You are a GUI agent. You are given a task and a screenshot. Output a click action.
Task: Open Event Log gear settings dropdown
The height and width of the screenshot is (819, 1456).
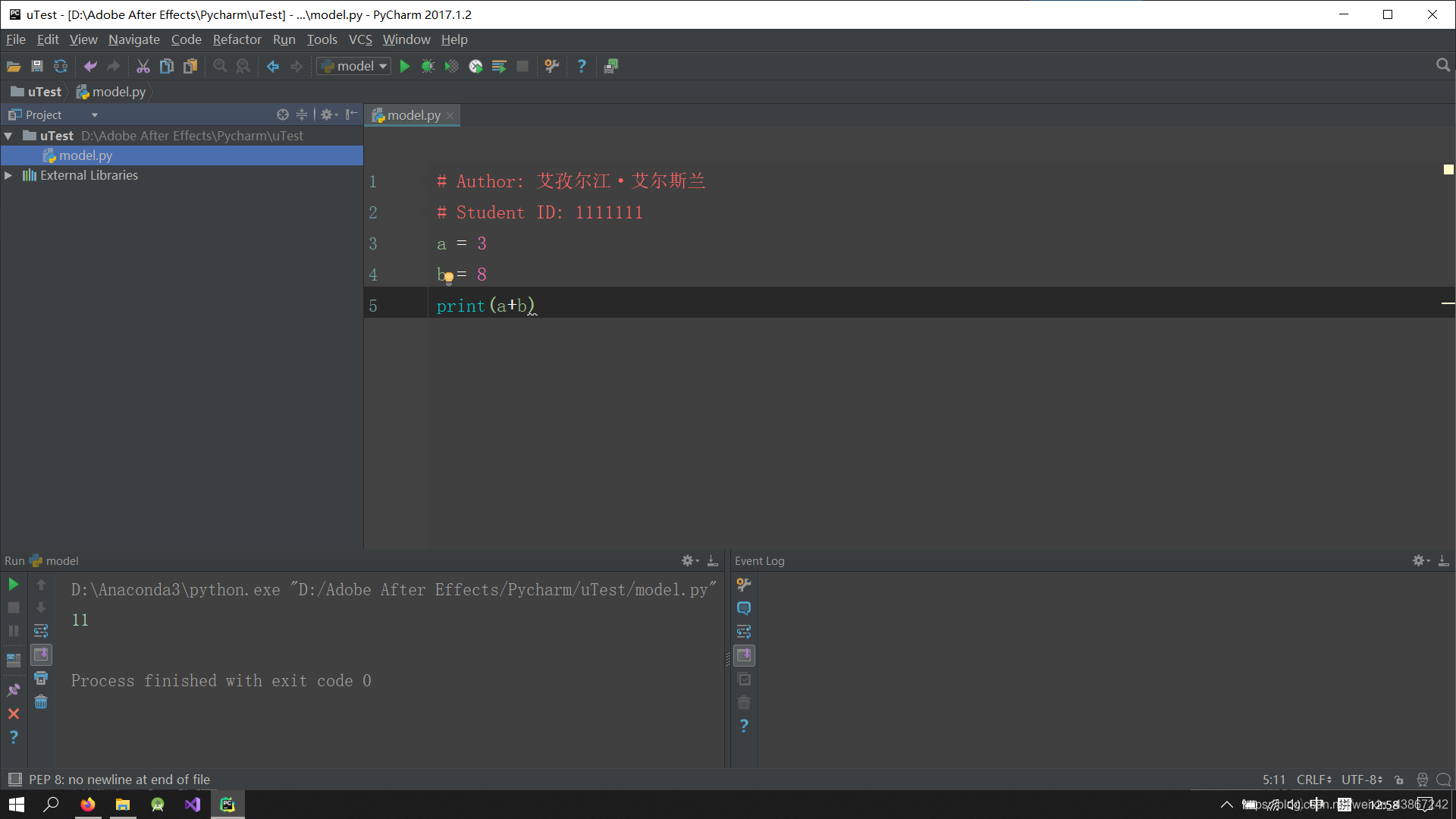tap(1420, 560)
